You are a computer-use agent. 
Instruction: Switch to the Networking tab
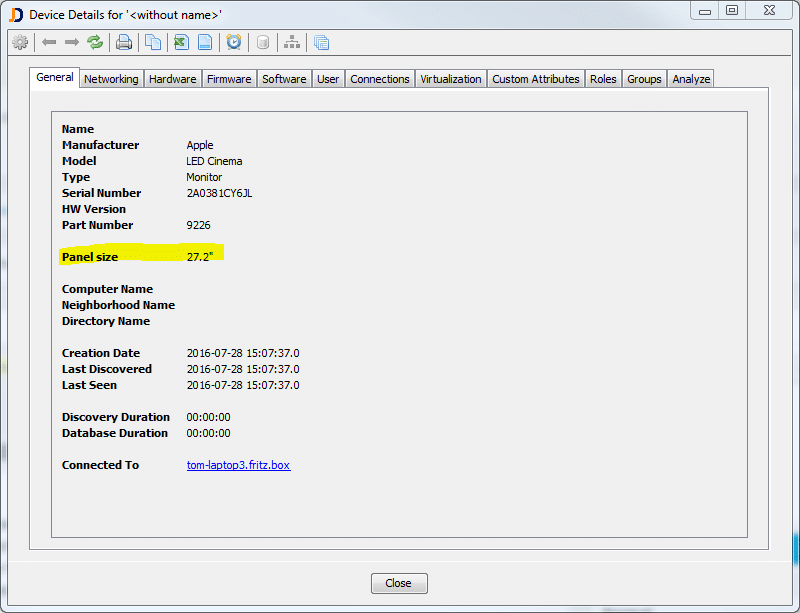[x=111, y=79]
